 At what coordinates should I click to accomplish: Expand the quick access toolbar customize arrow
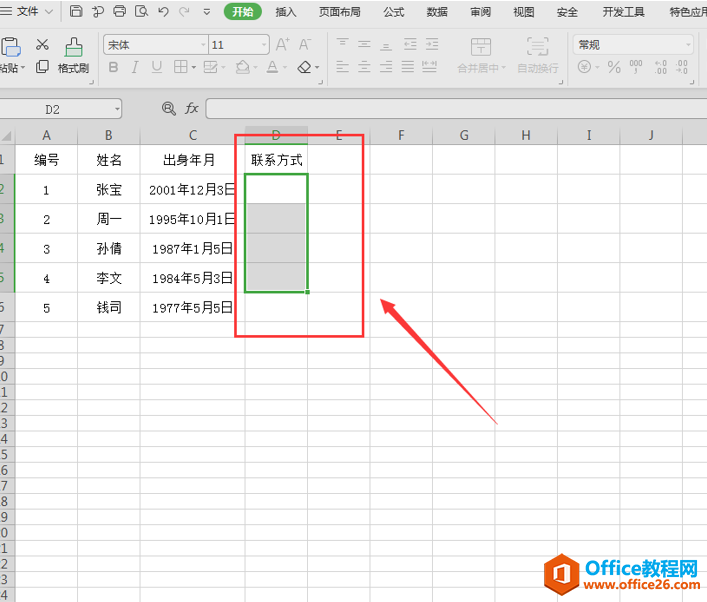tap(207, 12)
